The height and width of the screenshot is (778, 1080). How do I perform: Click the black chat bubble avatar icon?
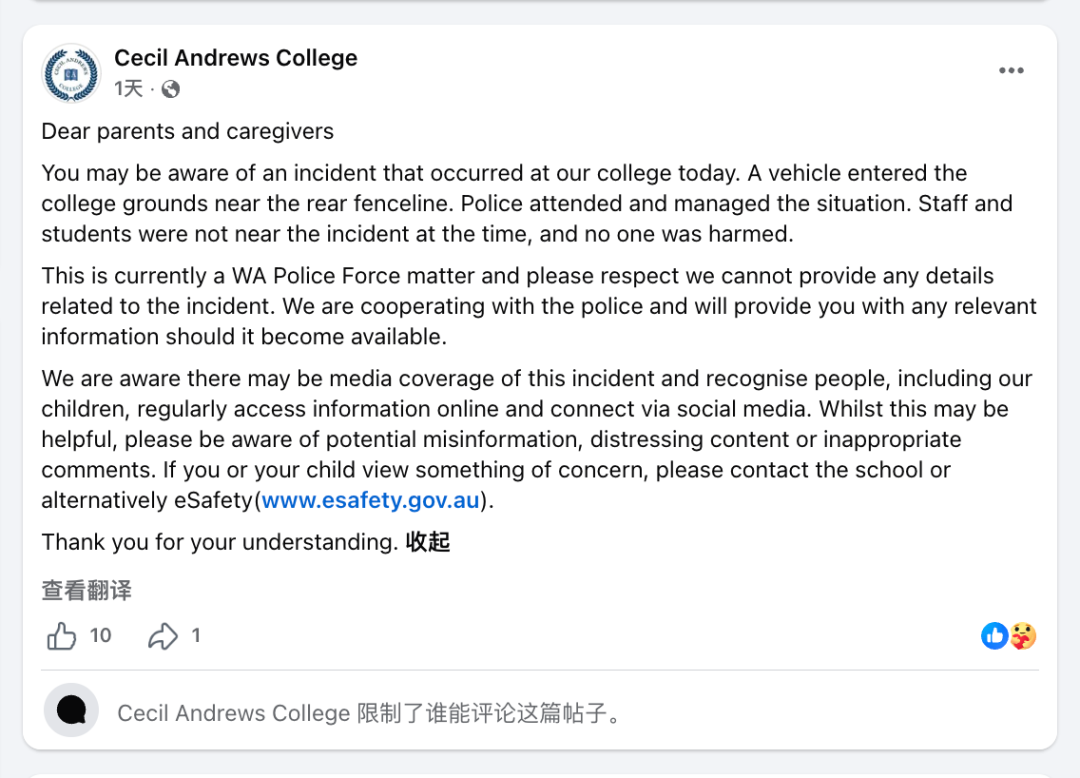pos(72,710)
